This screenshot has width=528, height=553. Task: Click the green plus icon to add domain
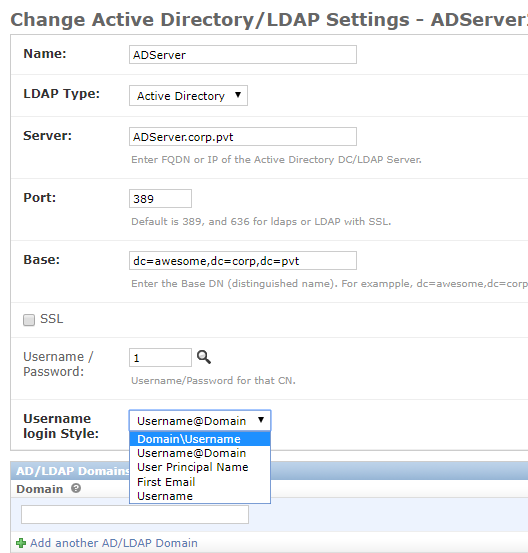[x=21, y=543]
